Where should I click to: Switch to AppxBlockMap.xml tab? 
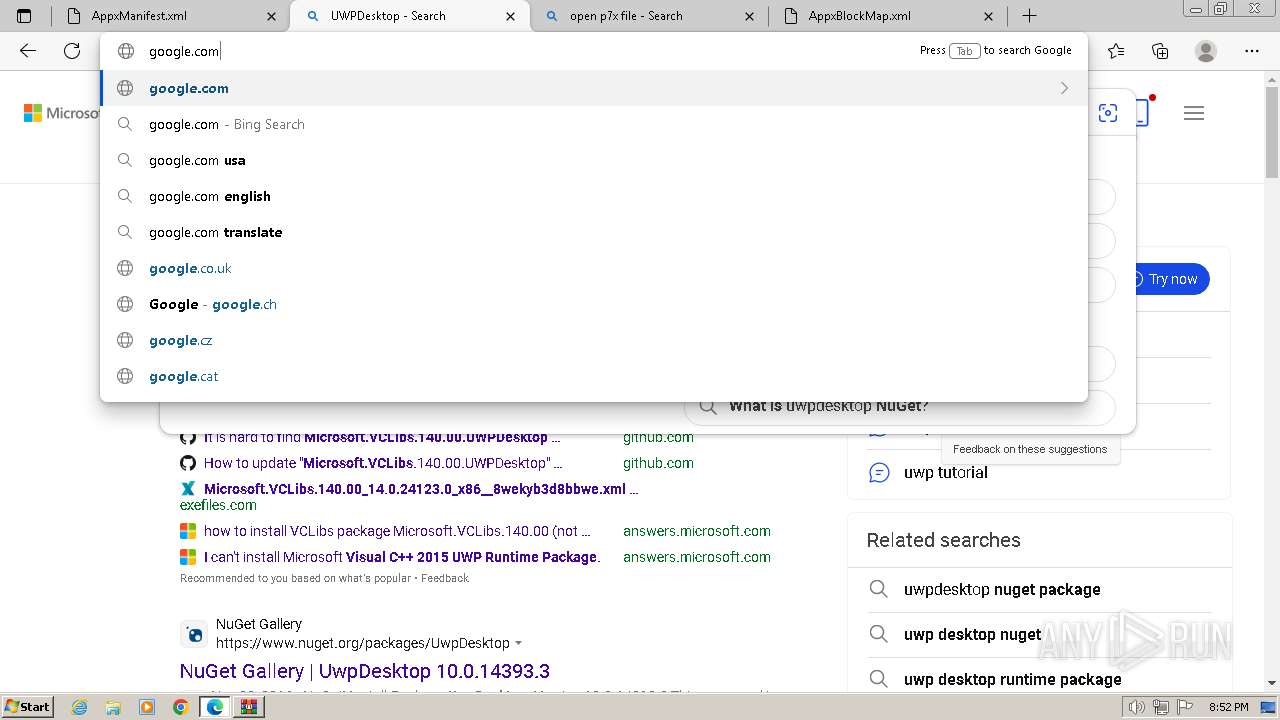tap(887, 16)
